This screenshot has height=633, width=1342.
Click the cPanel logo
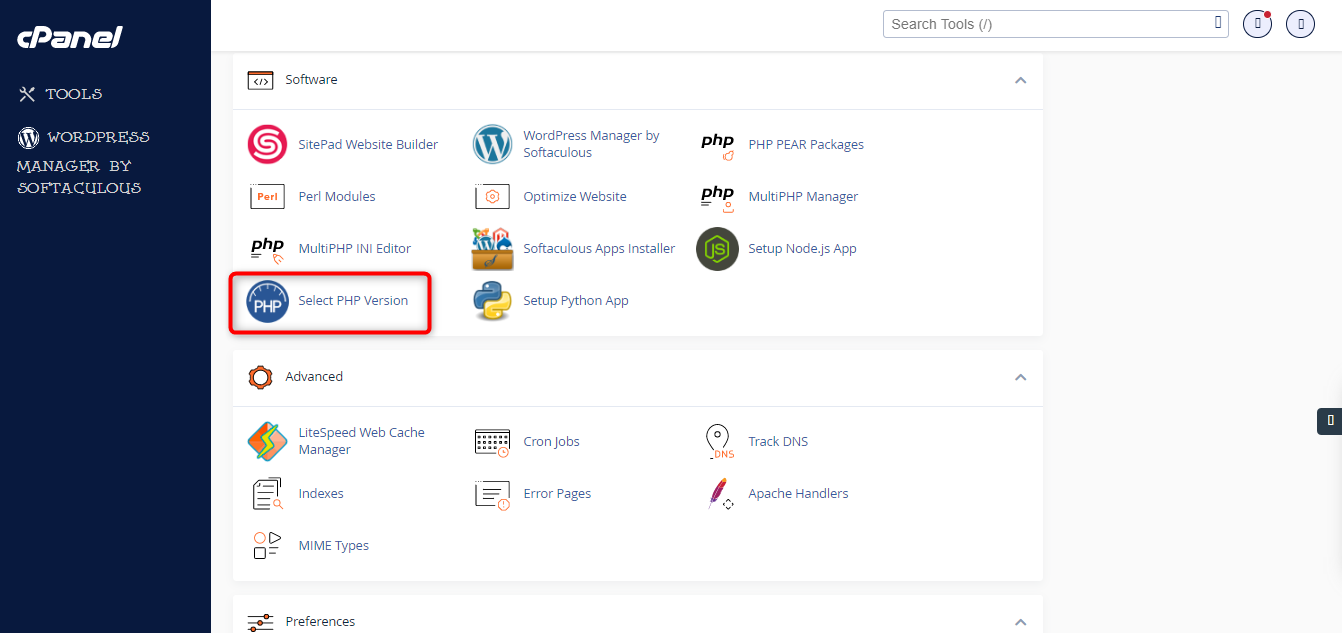(70, 37)
